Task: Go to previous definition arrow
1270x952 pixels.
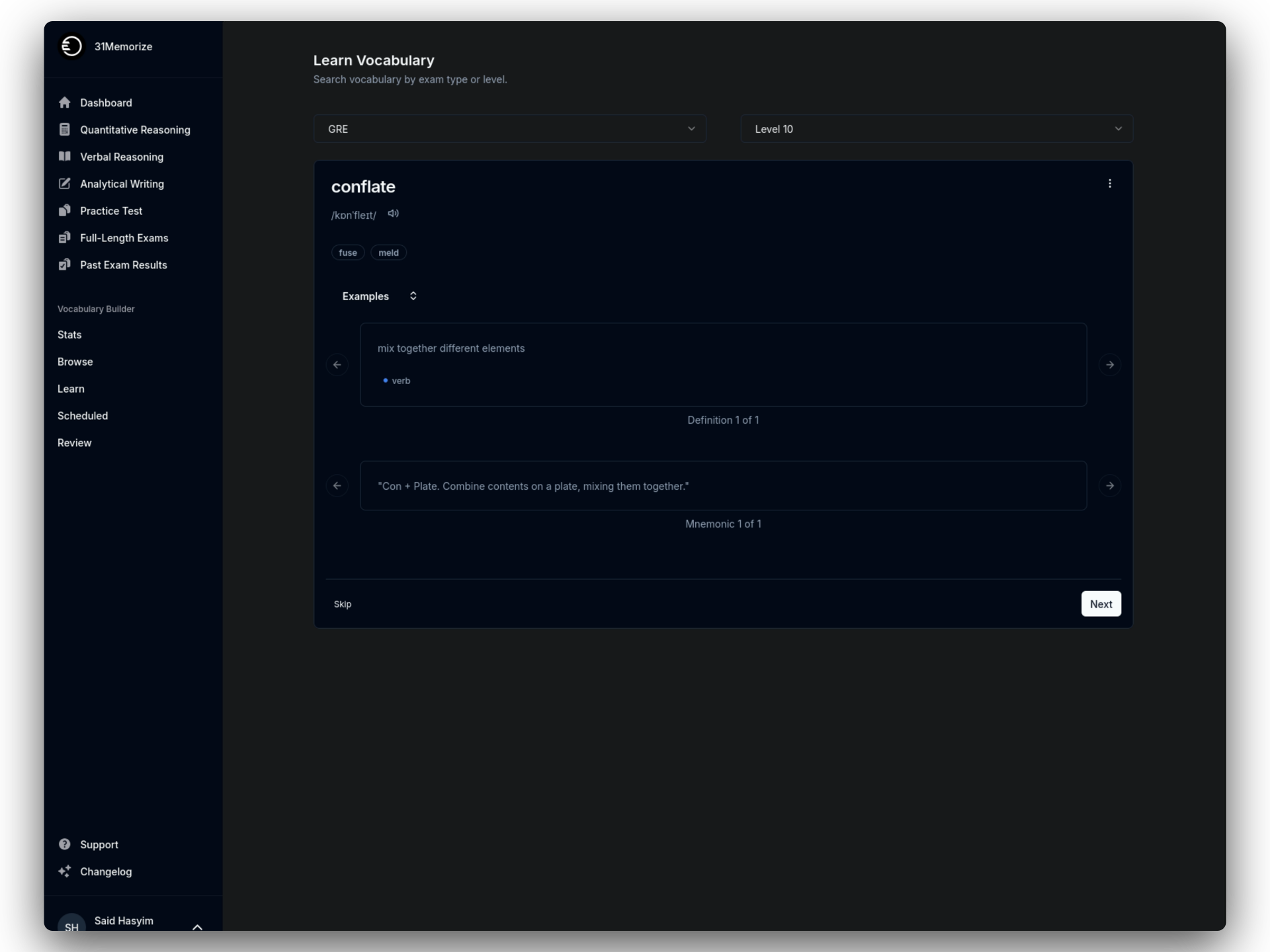Action: 337,365
